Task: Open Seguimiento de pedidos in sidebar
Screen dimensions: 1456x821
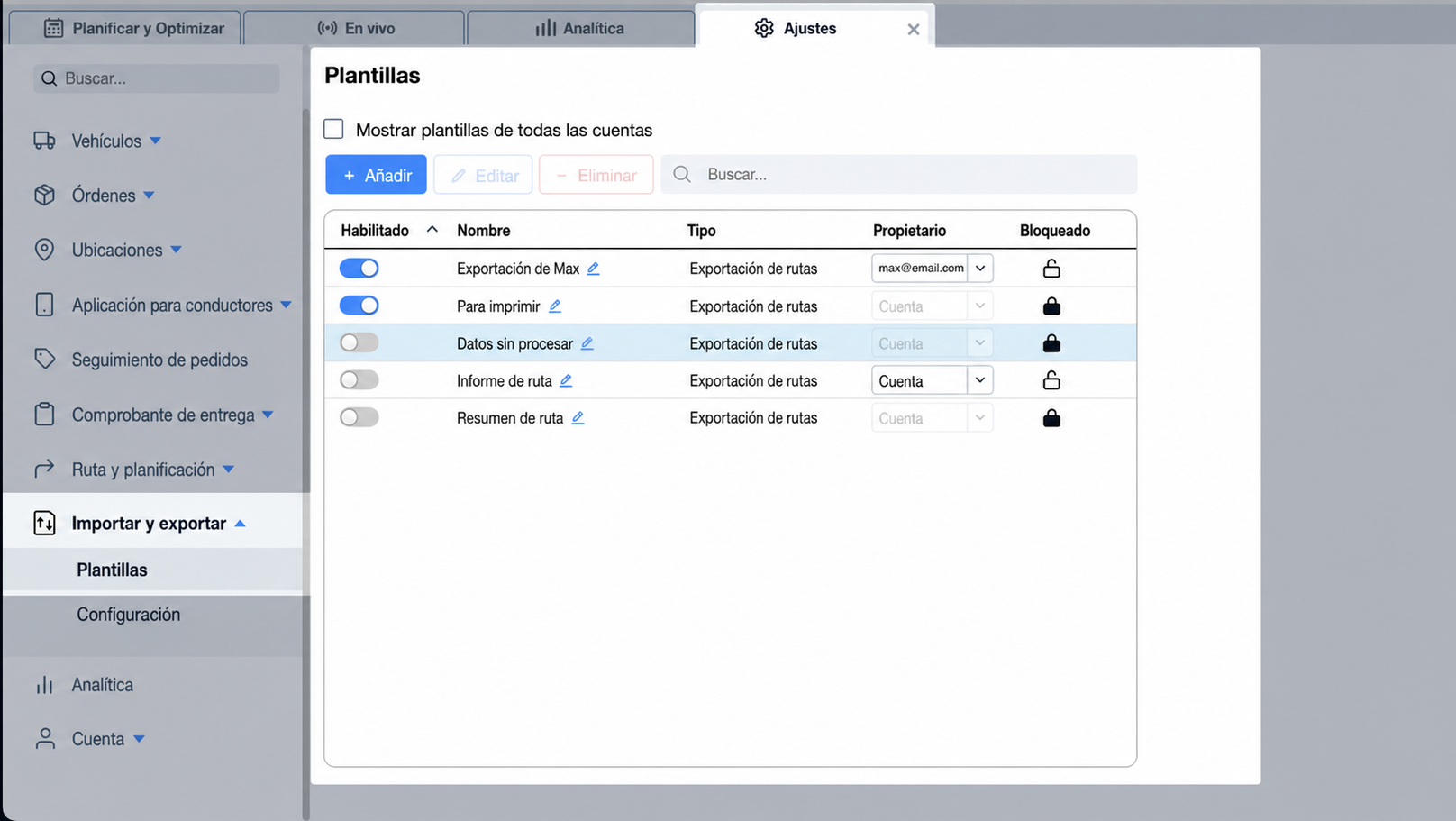Action: (159, 360)
